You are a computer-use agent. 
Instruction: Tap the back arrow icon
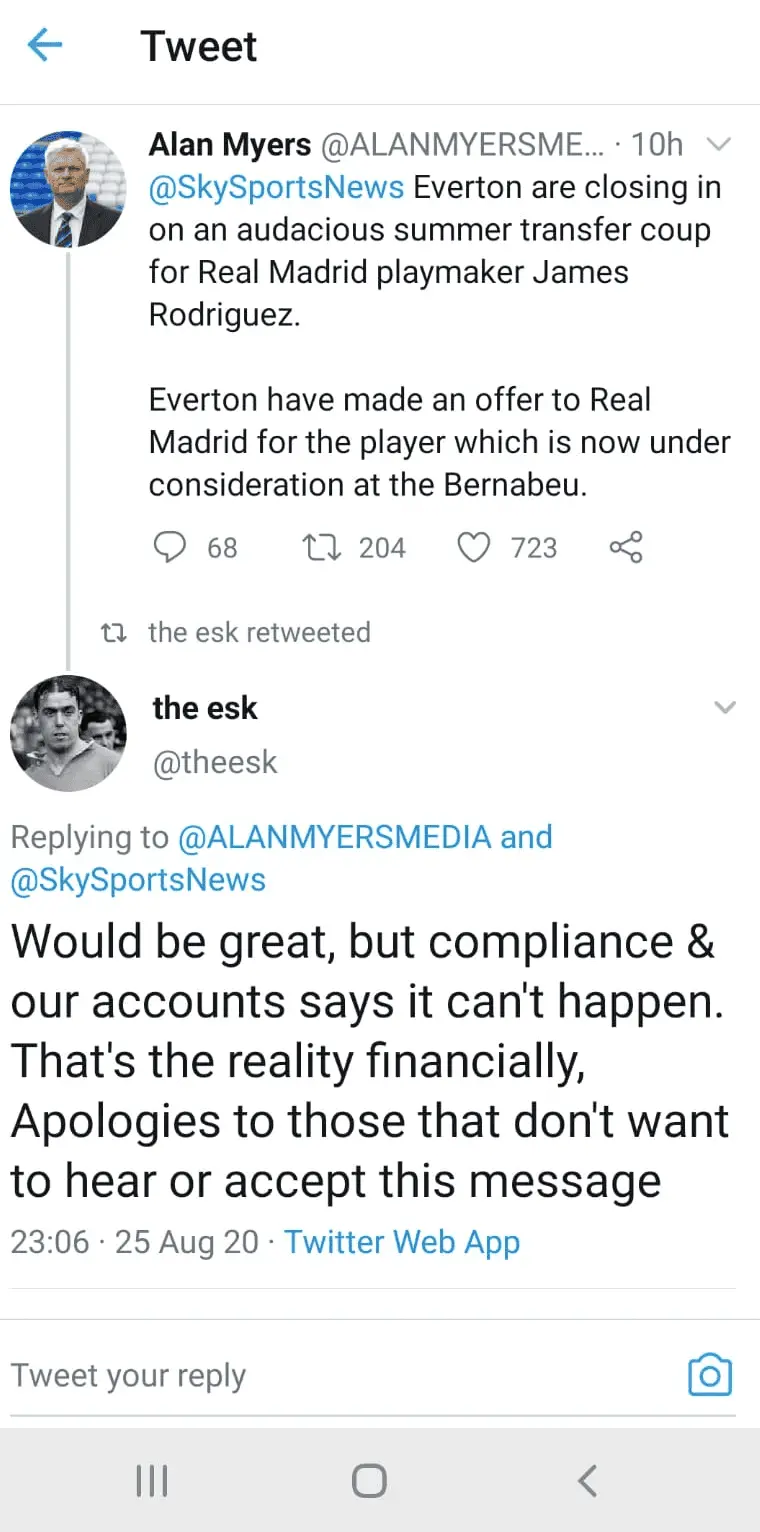click(45, 45)
